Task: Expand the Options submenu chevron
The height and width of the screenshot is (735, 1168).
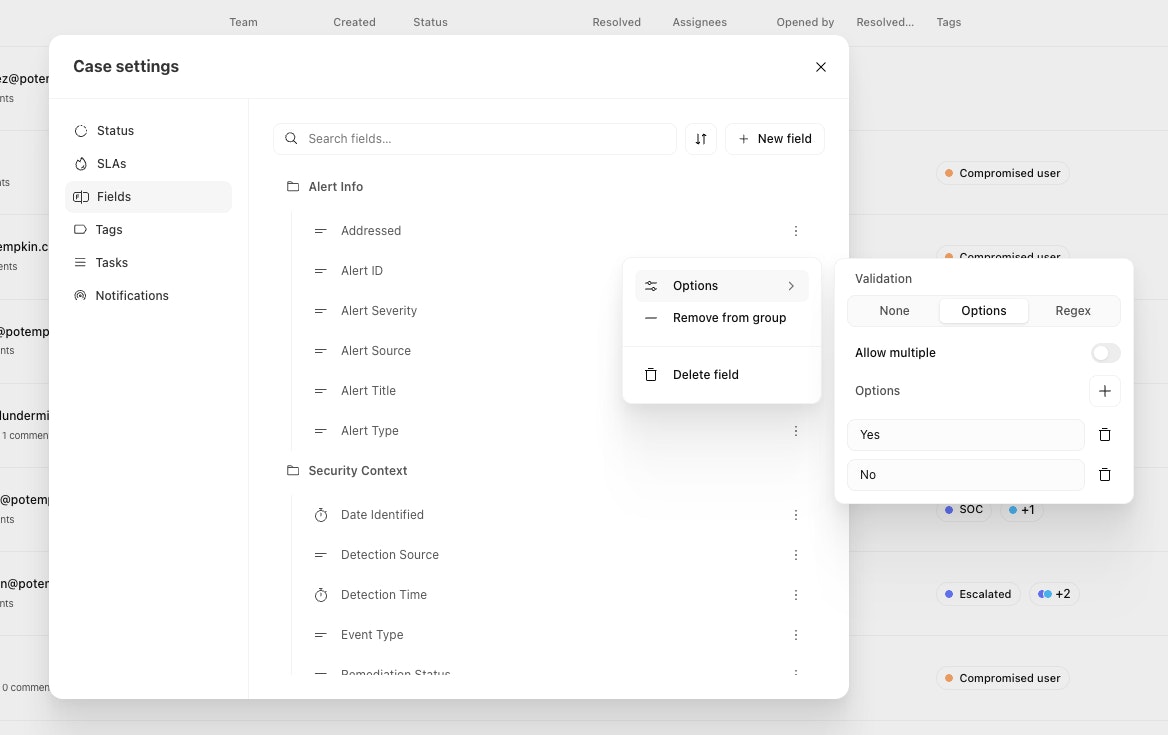Action: (x=791, y=286)
